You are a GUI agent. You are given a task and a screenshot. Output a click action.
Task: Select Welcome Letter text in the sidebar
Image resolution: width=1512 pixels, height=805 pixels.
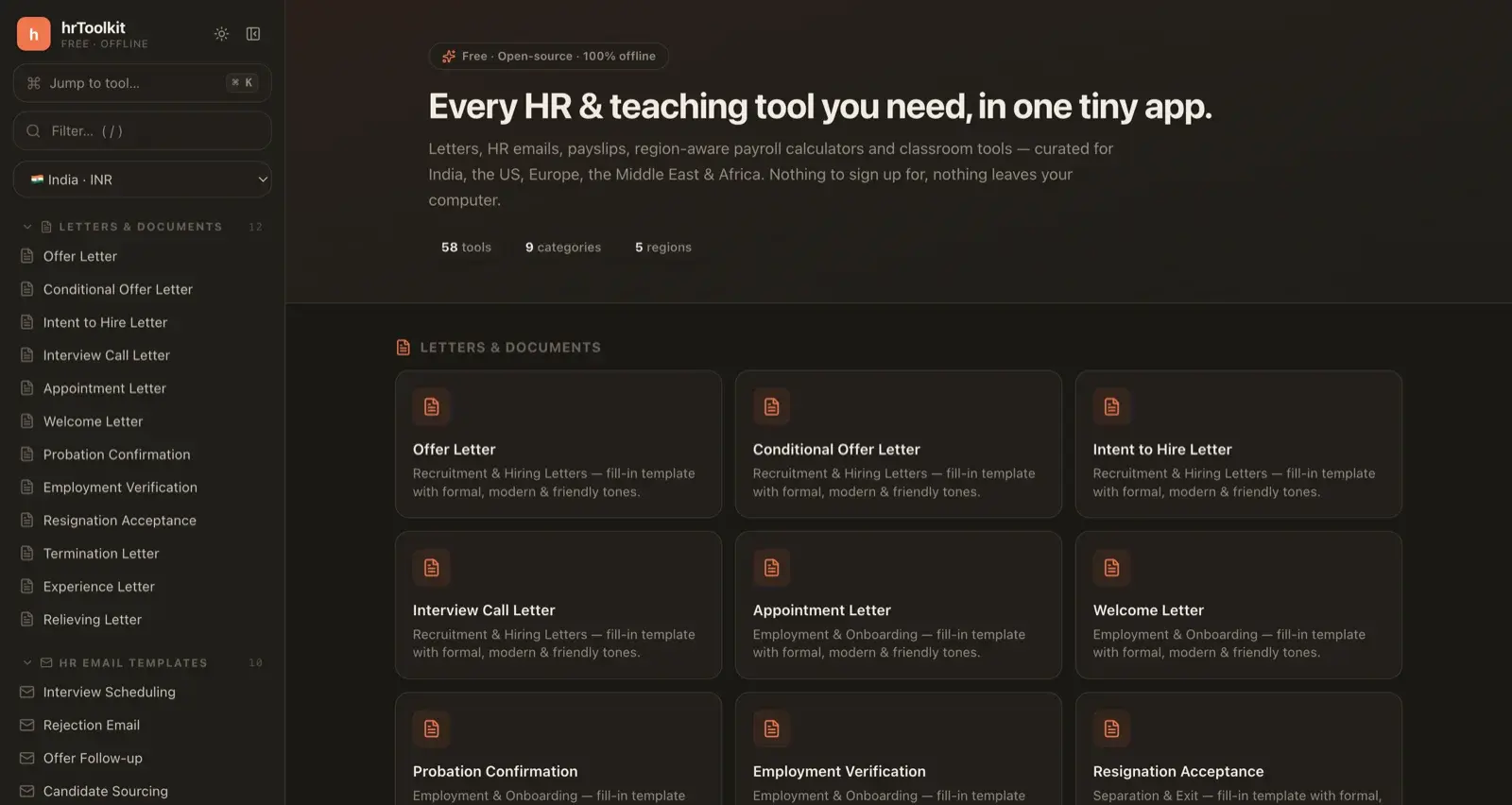click(93, 421)
